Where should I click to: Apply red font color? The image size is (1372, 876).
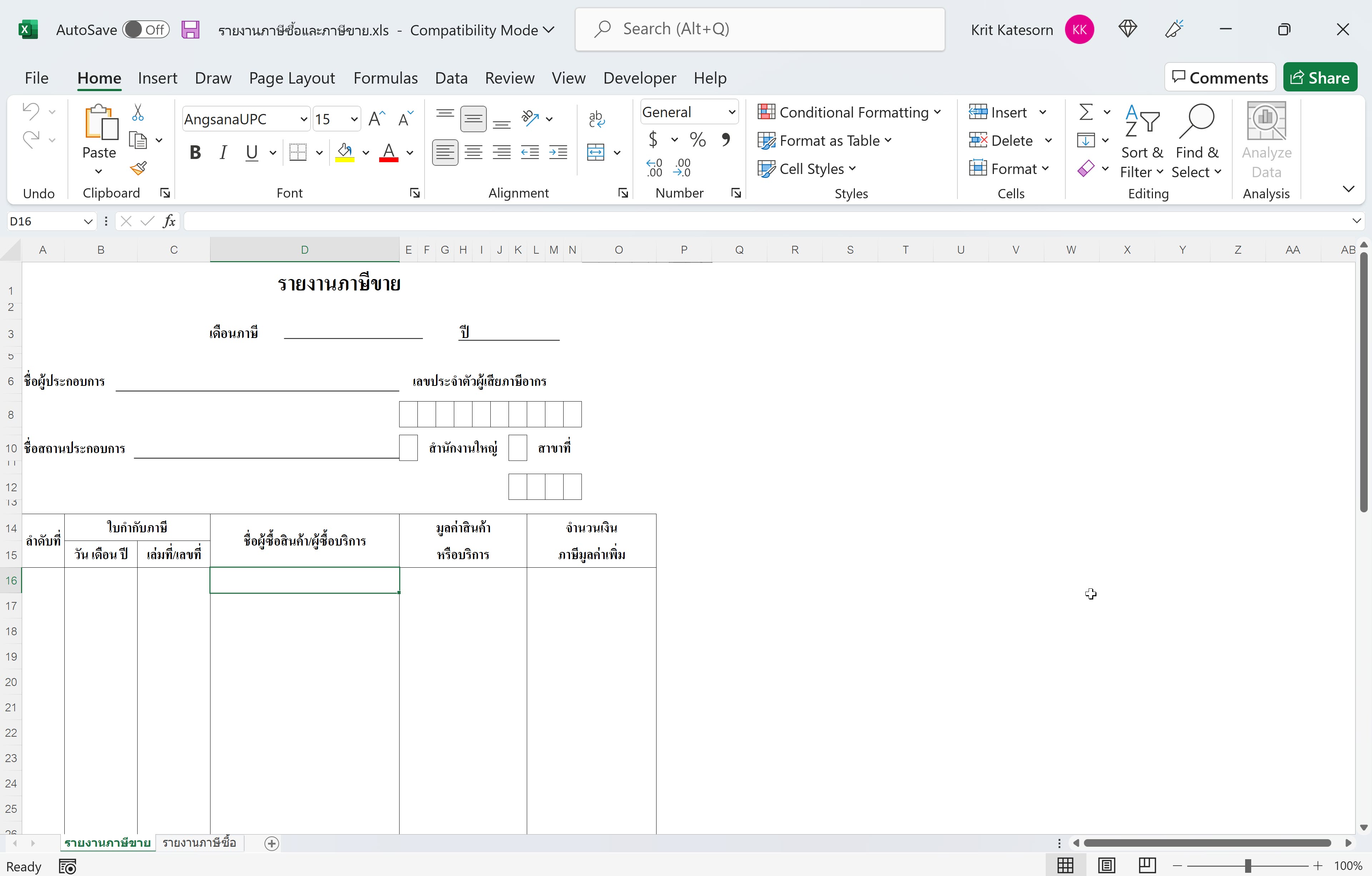(x=388, y=152)
